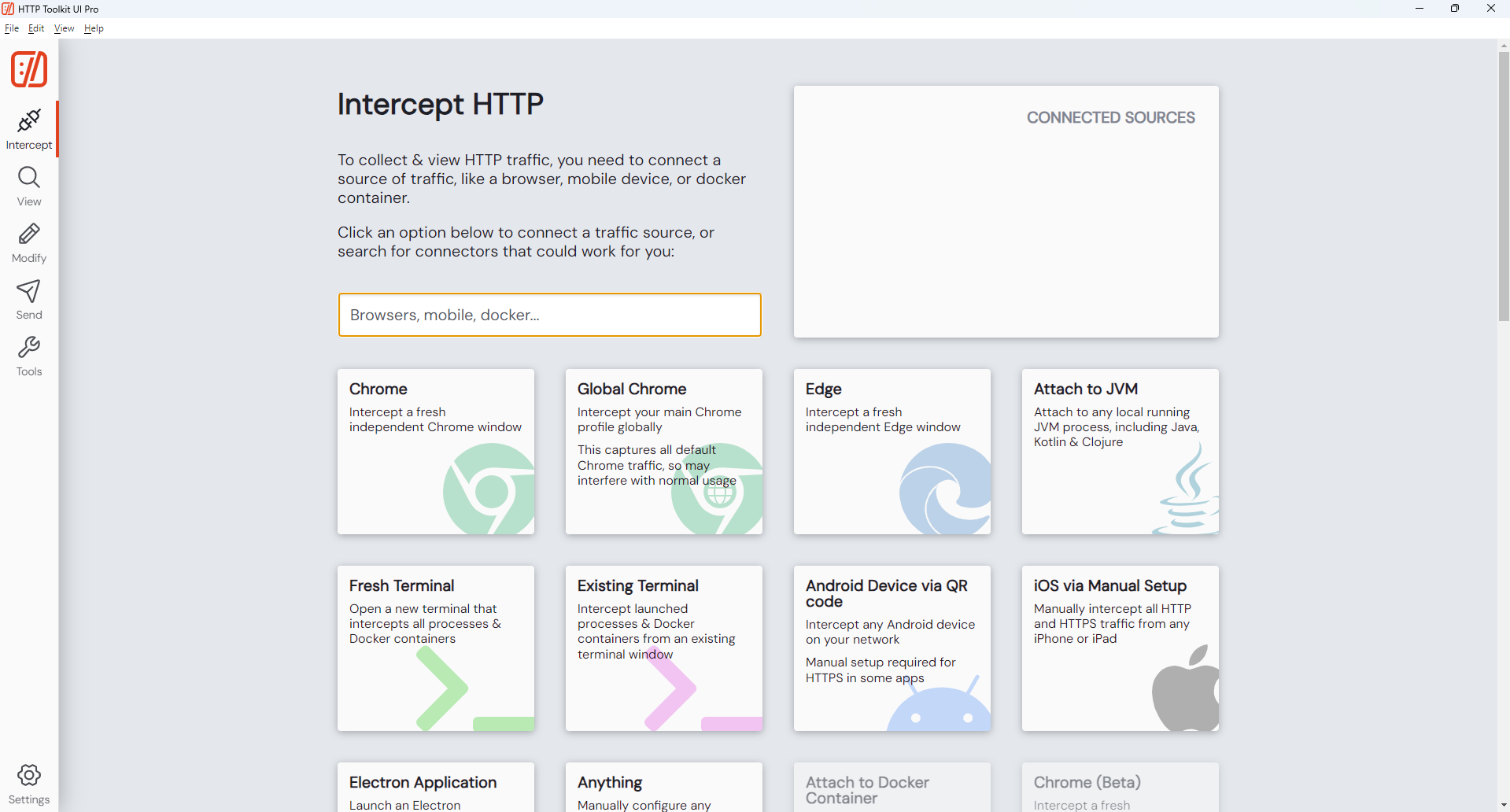Click the Connected Sources panel heading

point(1110,117)
